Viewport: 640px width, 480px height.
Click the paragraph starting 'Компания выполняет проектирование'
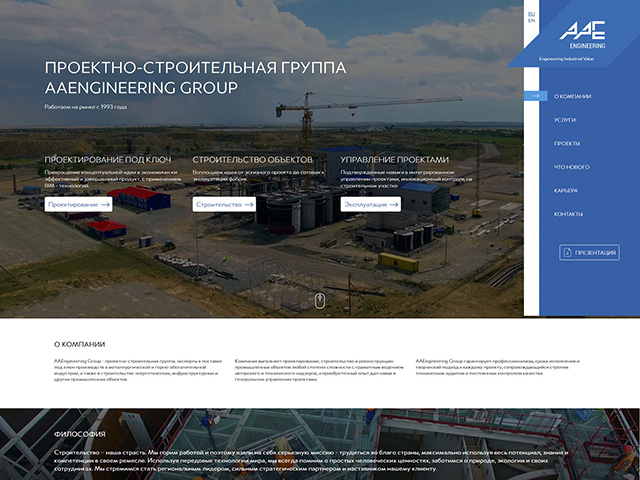[319, 370]
